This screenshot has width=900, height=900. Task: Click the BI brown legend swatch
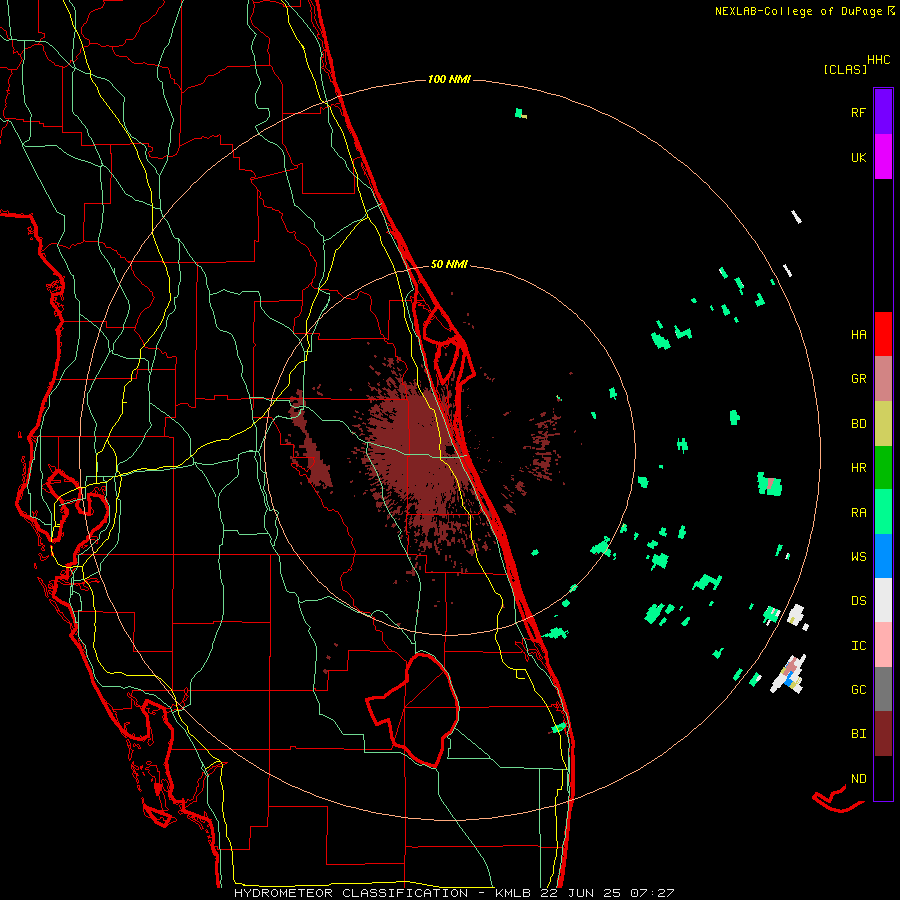(x=883, y=734)
